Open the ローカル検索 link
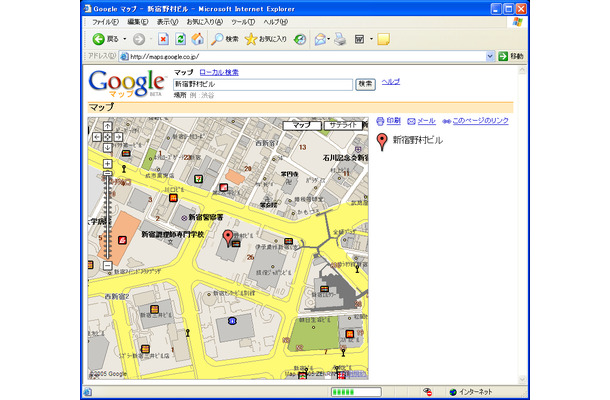 pos(219,72)
